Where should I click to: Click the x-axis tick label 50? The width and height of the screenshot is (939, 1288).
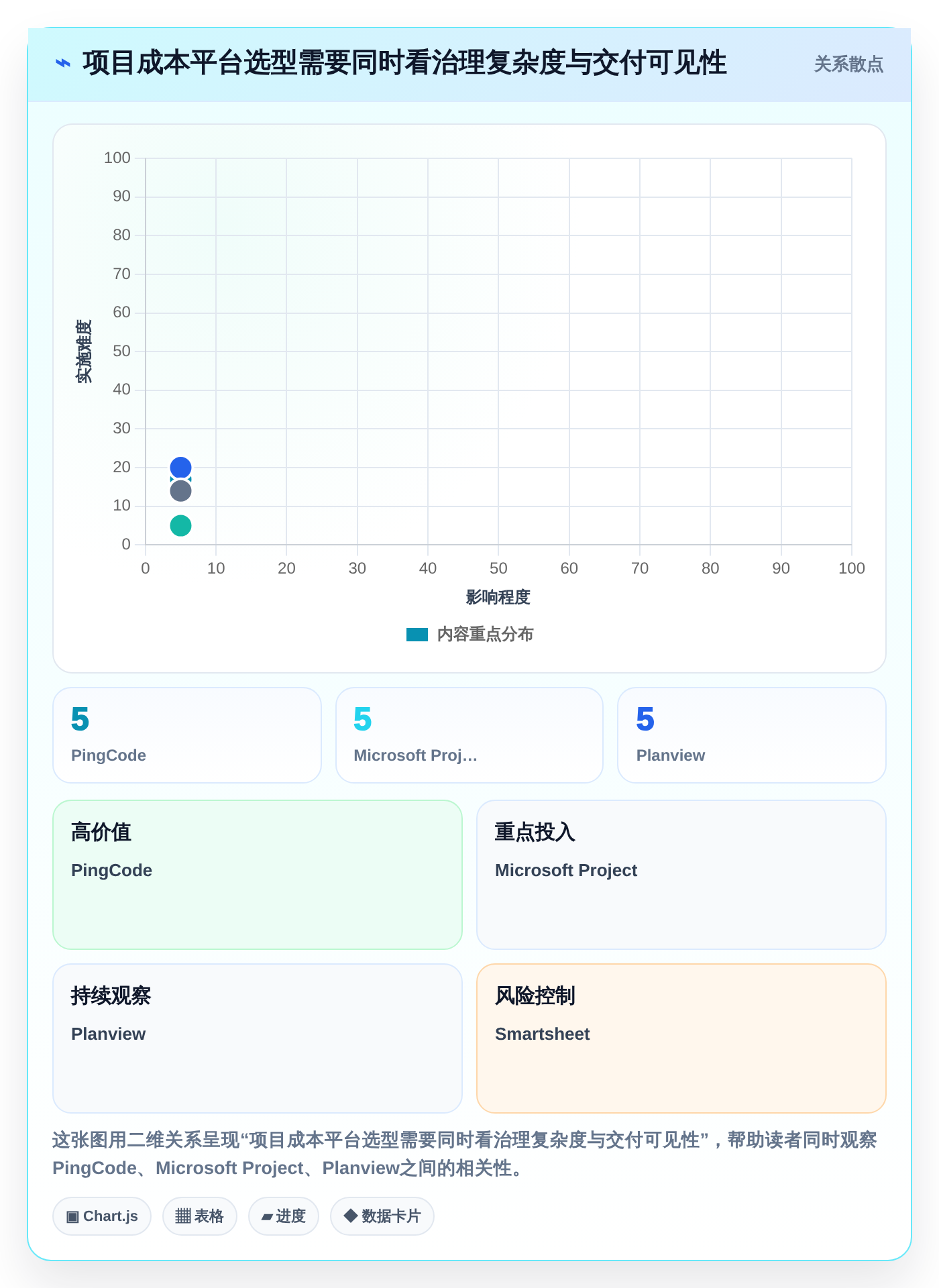pyautogui.click(x=498, y=569)
